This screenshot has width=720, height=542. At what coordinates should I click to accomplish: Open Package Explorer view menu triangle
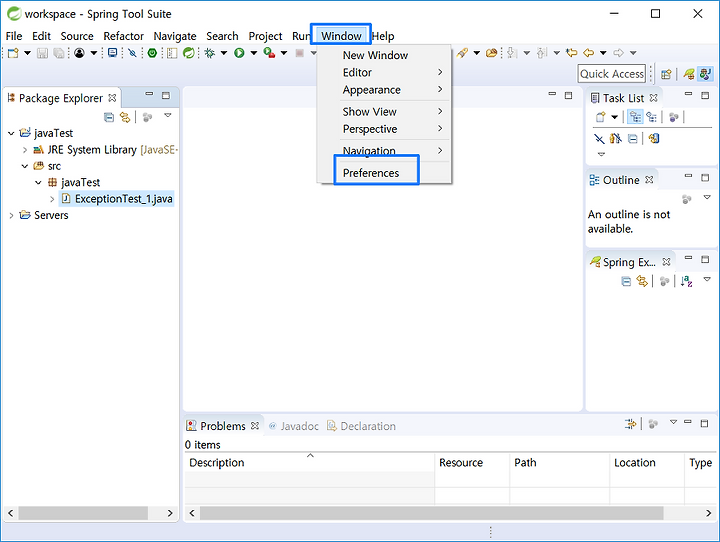(168, 115)
